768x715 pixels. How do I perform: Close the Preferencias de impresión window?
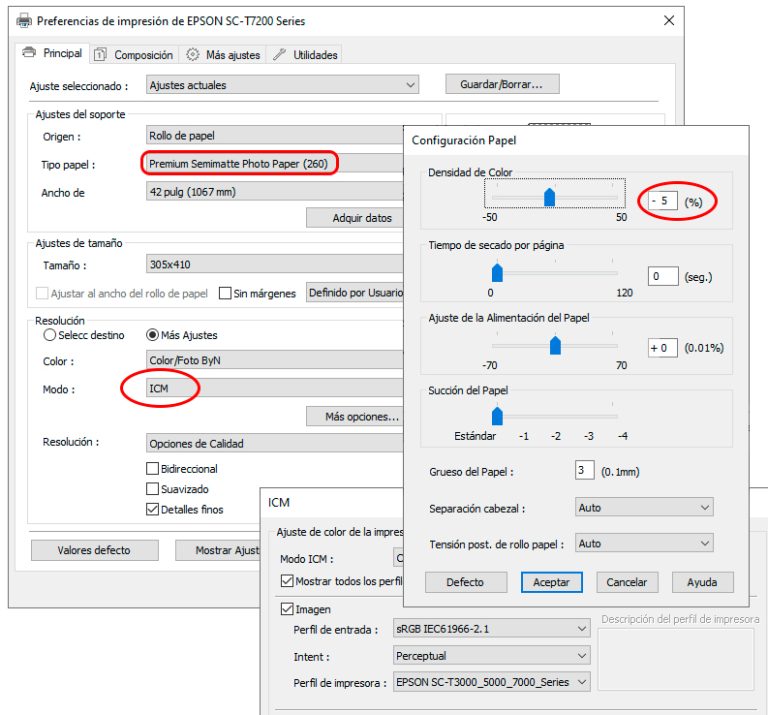pyautogui.click(x=669, y=21)
